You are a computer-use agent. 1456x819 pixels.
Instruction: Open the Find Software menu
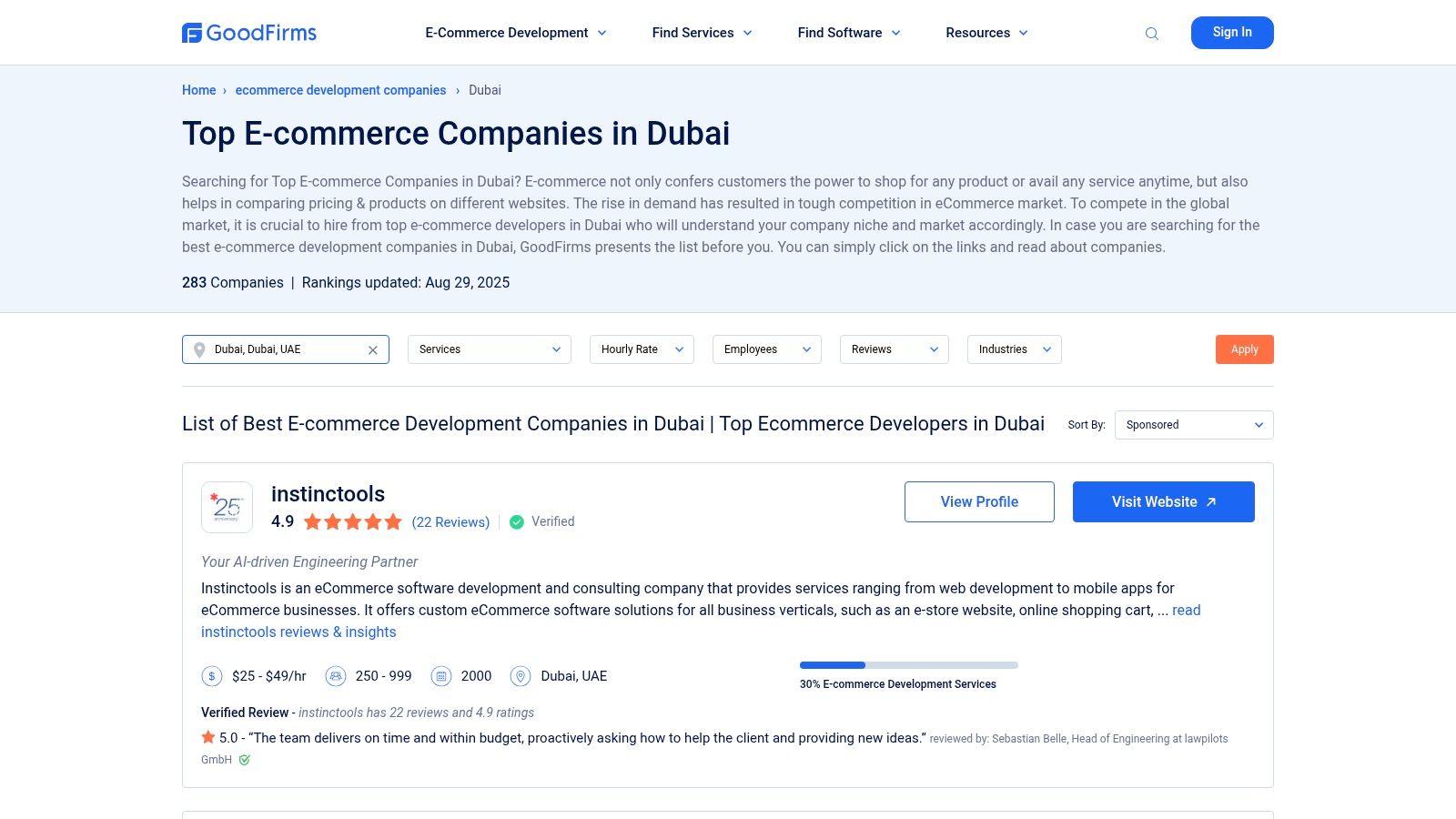tap(847, 32)
